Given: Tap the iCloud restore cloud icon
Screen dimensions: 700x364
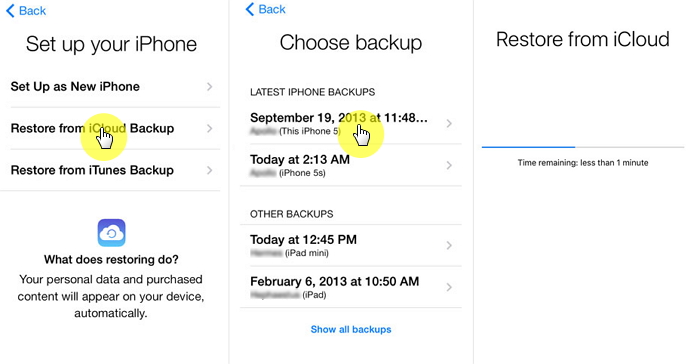Looking at the screenshot, I should pyautogui.click(x=111, y=233).
